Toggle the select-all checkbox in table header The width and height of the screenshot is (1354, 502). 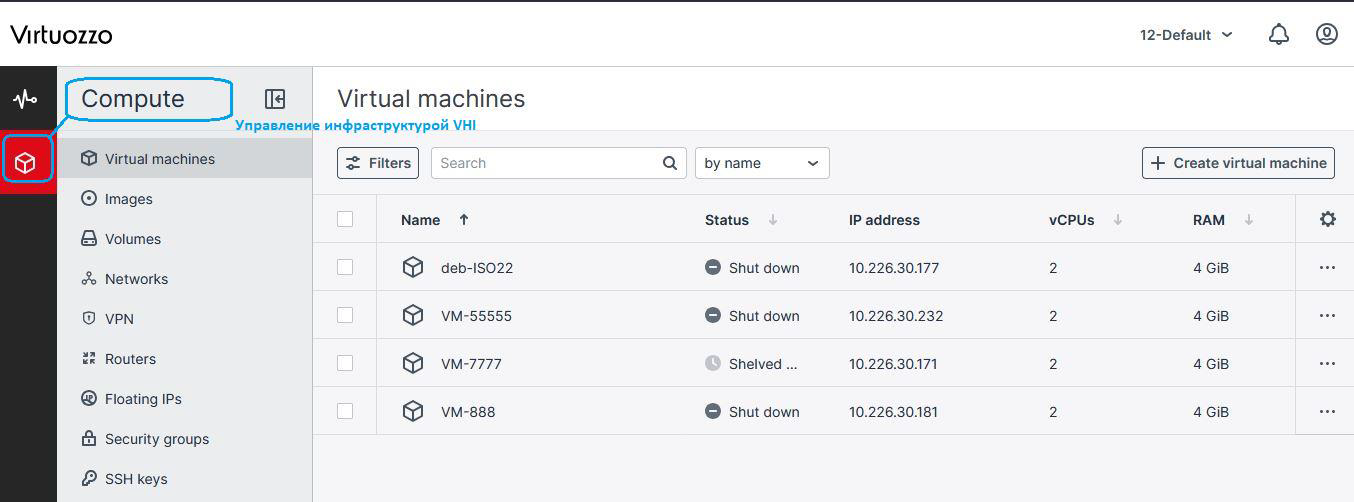pyautogui.click(x=345, y=220)
